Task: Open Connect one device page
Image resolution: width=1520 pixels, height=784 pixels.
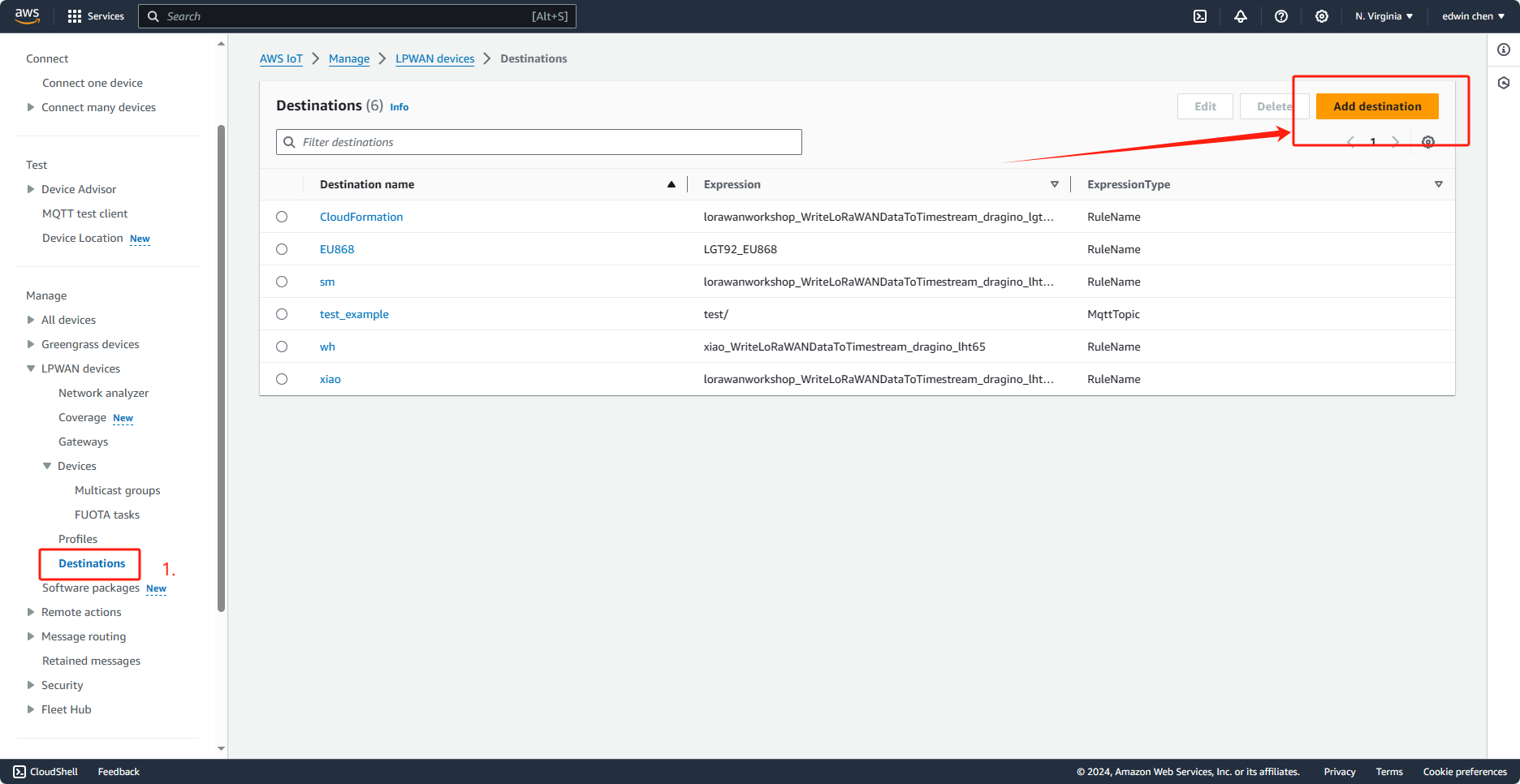Action: [x=93, y=83]
